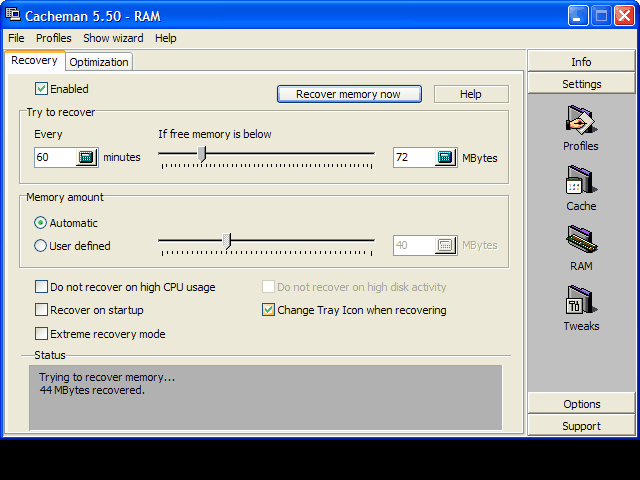Screen dimensions: 640x480
Task: Click the Status message text area
Action: tap(265, 397)
